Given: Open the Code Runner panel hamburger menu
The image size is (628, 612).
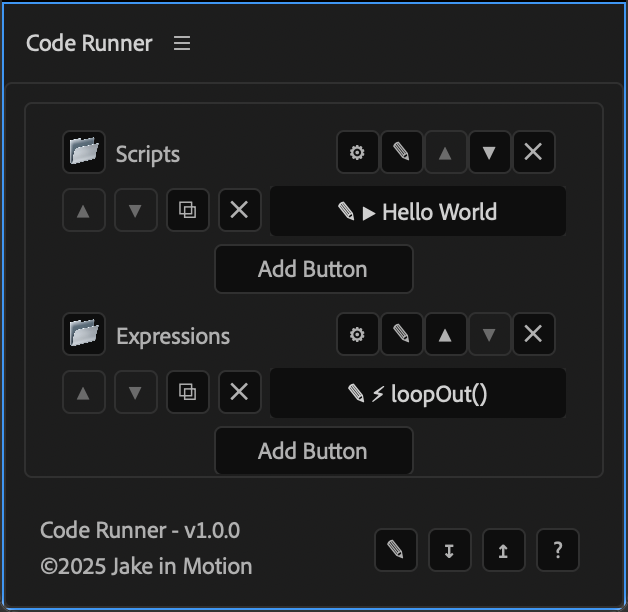Looking at the screenshot, I should [x=182, y=43].
